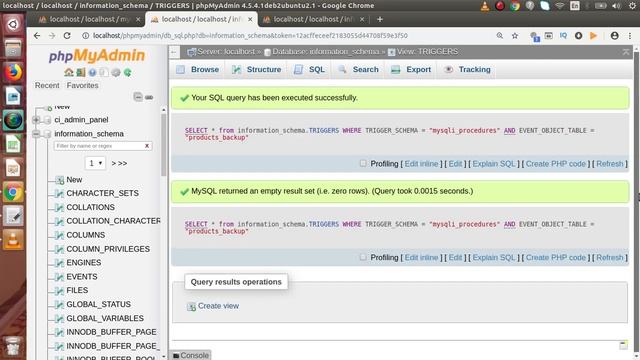Screen dimensions: 640x360
Task: Open the Search tab
Action: pyautogui.click(x=358, y=69)
